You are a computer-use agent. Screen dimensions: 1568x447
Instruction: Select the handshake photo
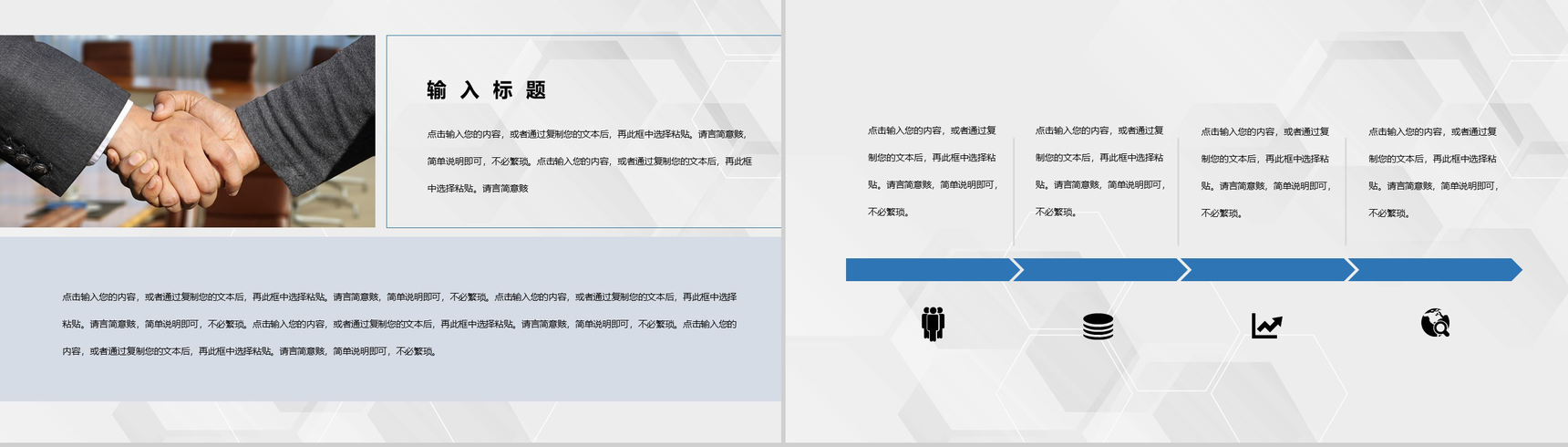pyautogui.click(x=187, y=131)
